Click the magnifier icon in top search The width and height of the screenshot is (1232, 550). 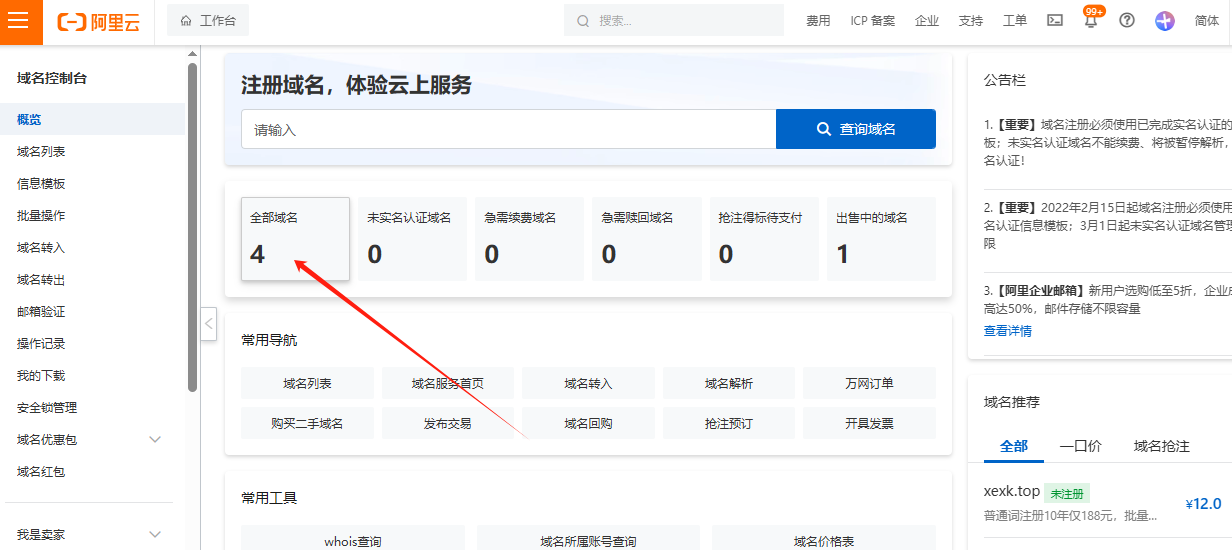584,21
